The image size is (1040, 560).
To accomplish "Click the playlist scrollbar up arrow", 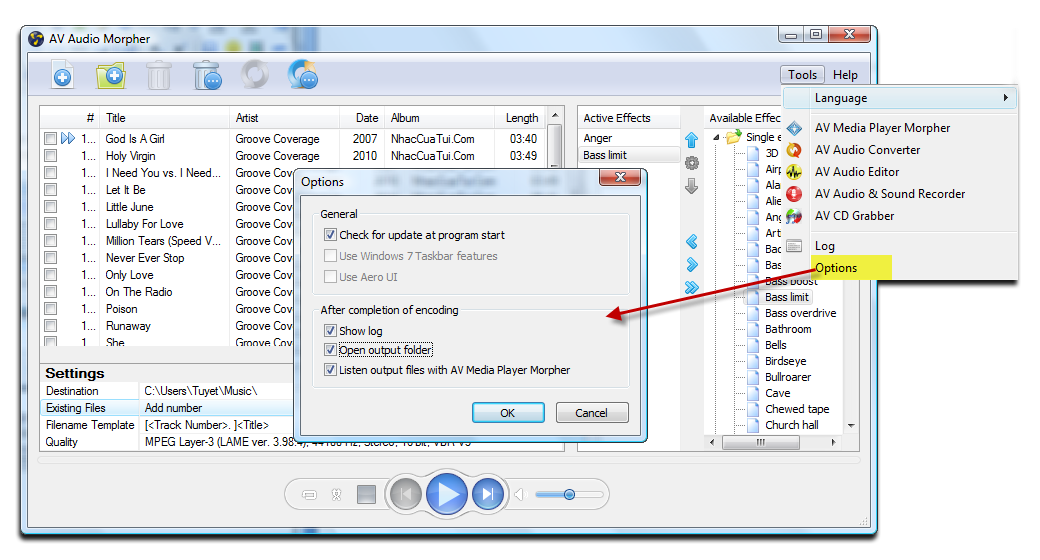I will [x=556, y=115].
